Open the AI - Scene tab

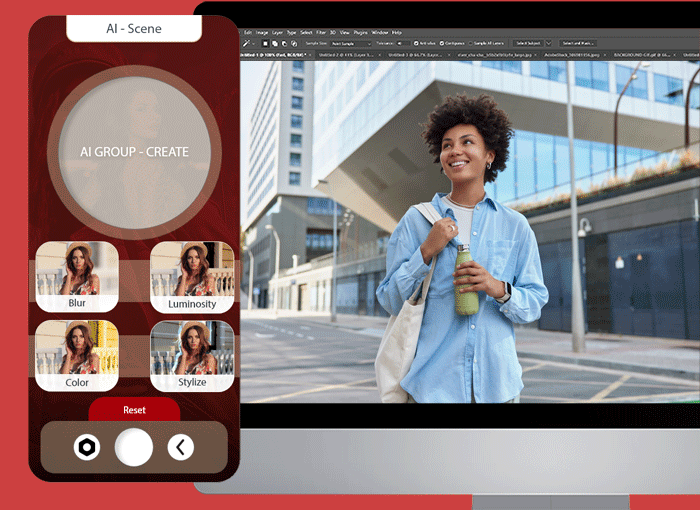(x=134, y=29)
